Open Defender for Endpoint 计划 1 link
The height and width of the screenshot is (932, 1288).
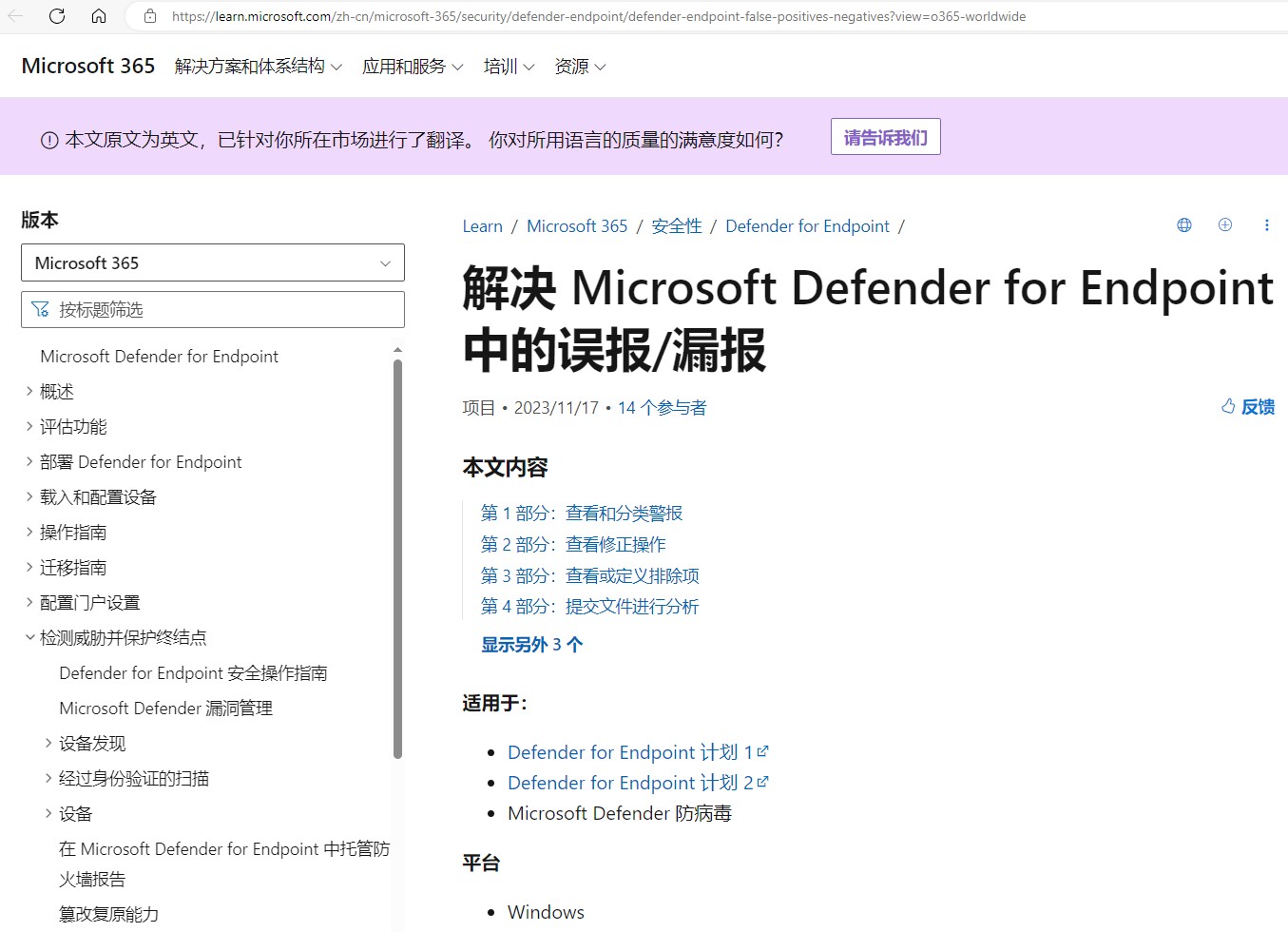(x=638, y=752)
